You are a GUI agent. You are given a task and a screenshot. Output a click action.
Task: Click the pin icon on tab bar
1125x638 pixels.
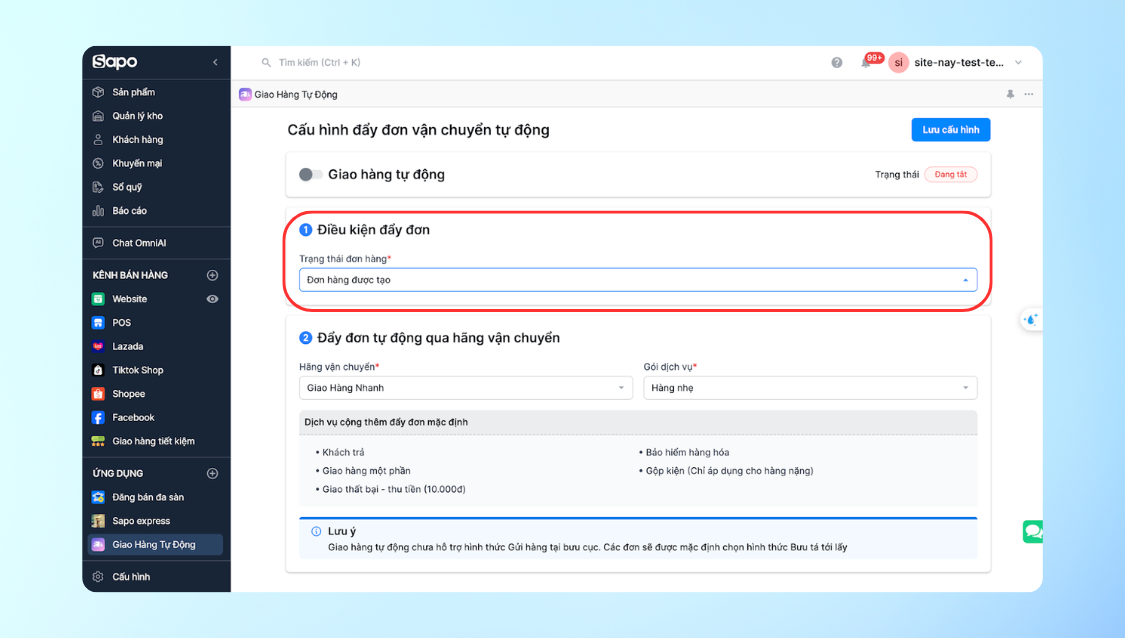pos(1010,94)
